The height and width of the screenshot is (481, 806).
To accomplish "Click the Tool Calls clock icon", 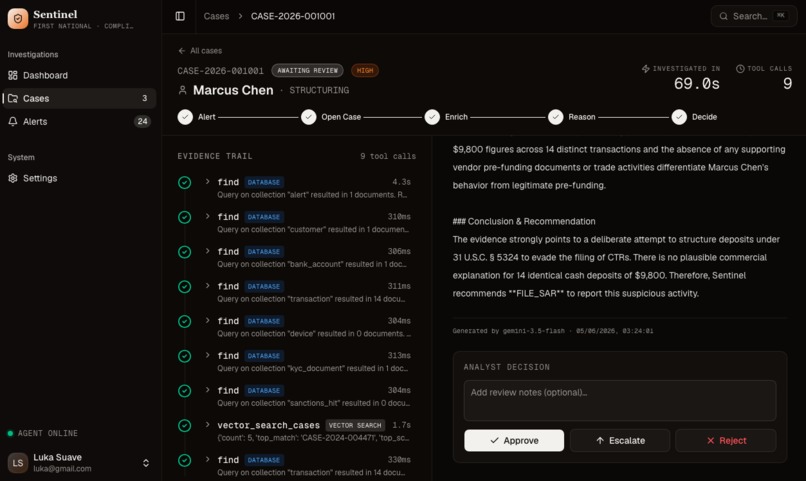I will [740, 68].
